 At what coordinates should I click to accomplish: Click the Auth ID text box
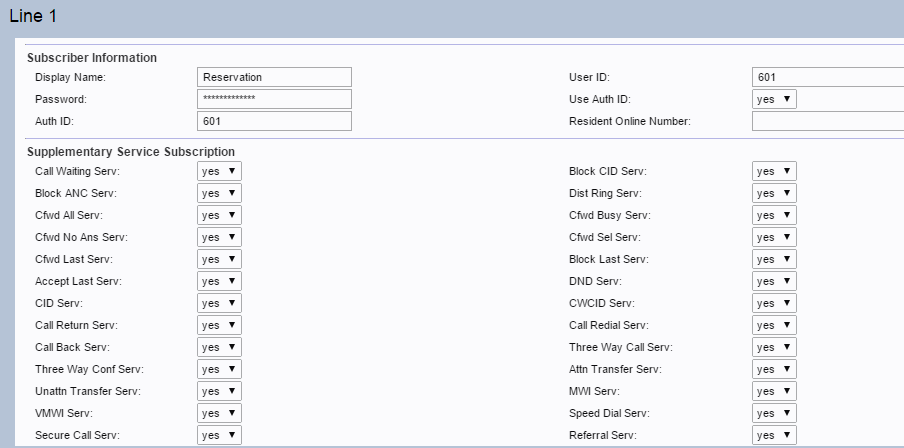(x=275, y=121)
